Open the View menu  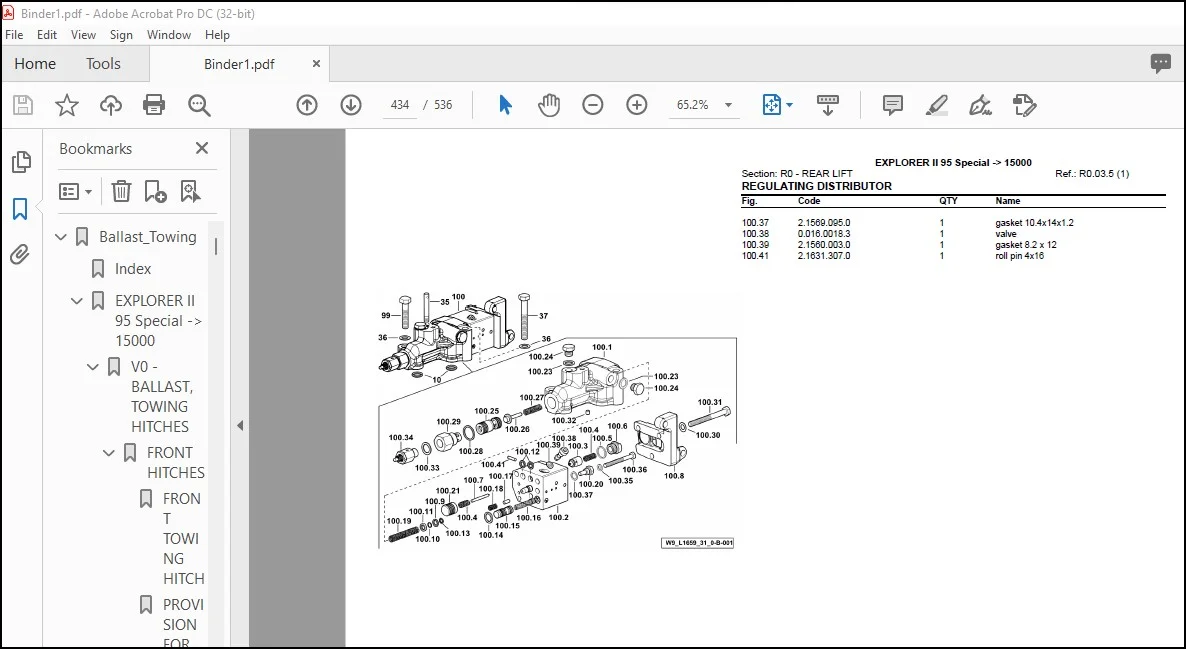coord(83,35)
